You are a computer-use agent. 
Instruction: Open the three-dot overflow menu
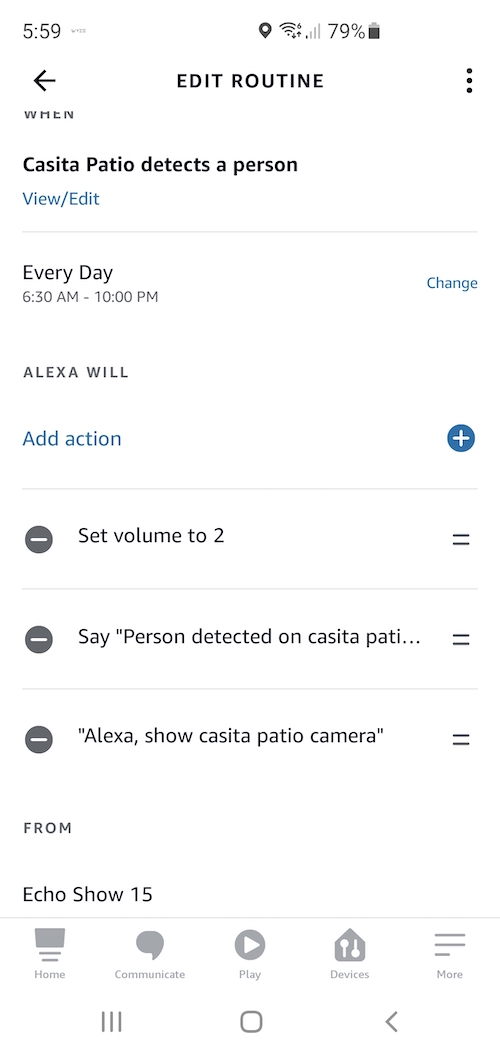click(469, 81)
